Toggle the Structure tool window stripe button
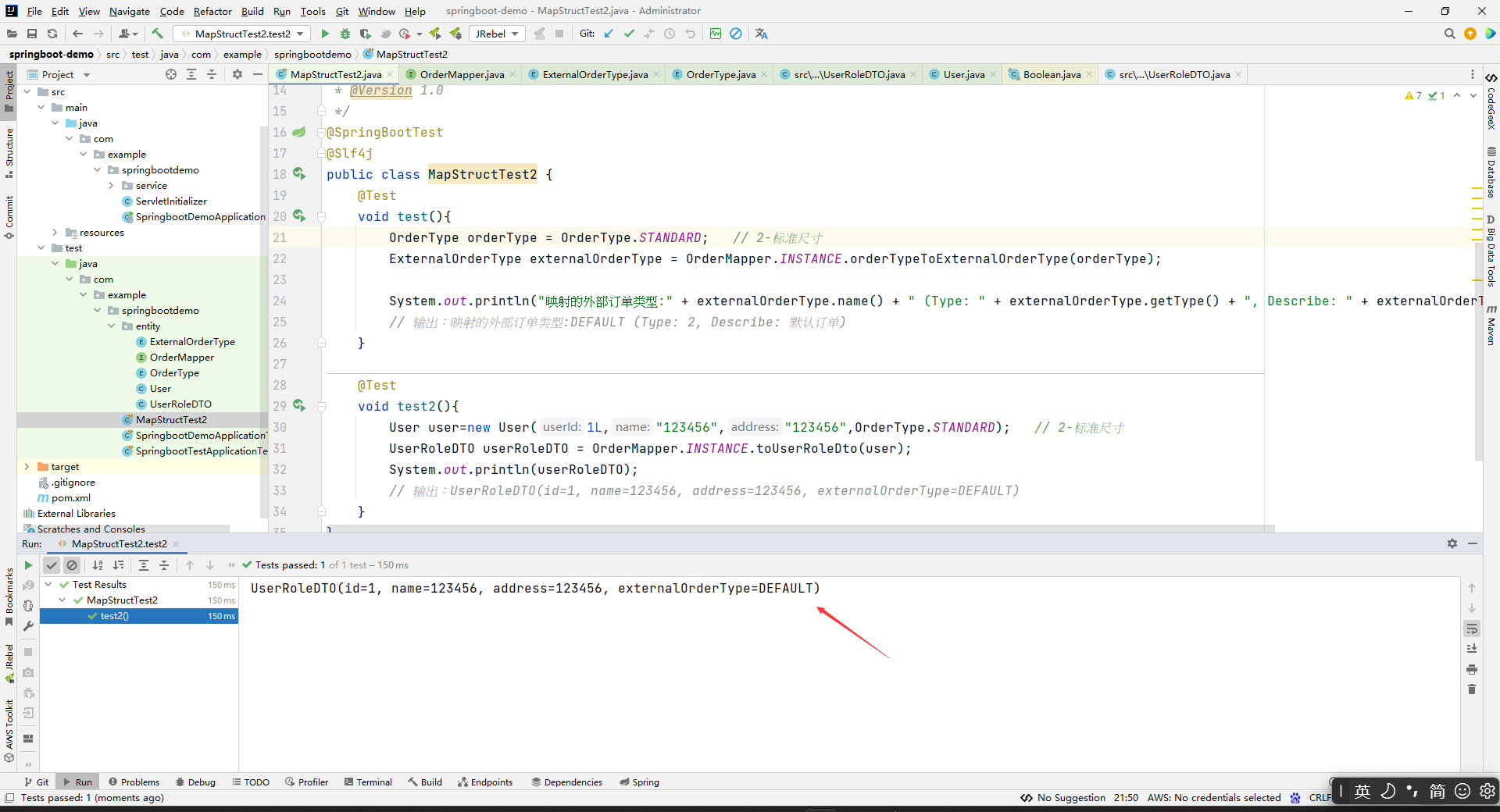1500x812 pixels. tap(9, 152)
